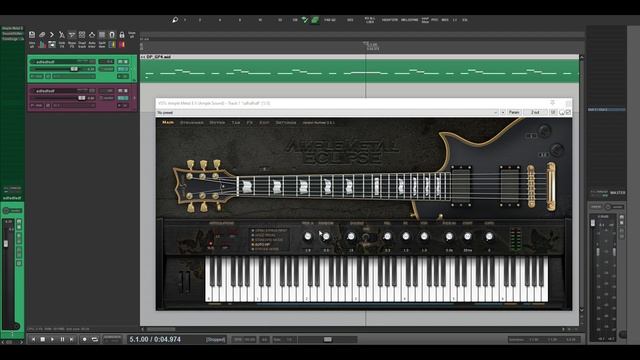Image resolution: width=640 pixels, height=360 pixels.
Task: Switch to the Main tab in Ample Metal
Action: click(168, 122)
